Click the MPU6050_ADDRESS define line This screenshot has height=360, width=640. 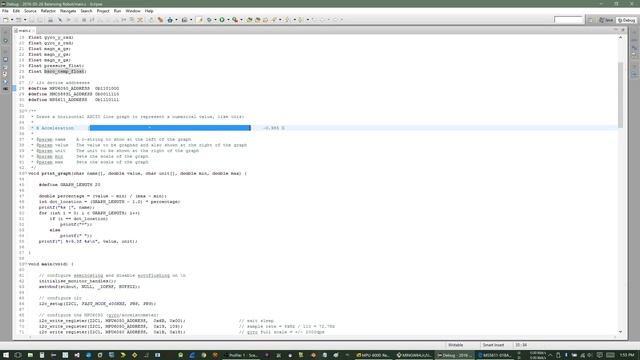(73, 89)
